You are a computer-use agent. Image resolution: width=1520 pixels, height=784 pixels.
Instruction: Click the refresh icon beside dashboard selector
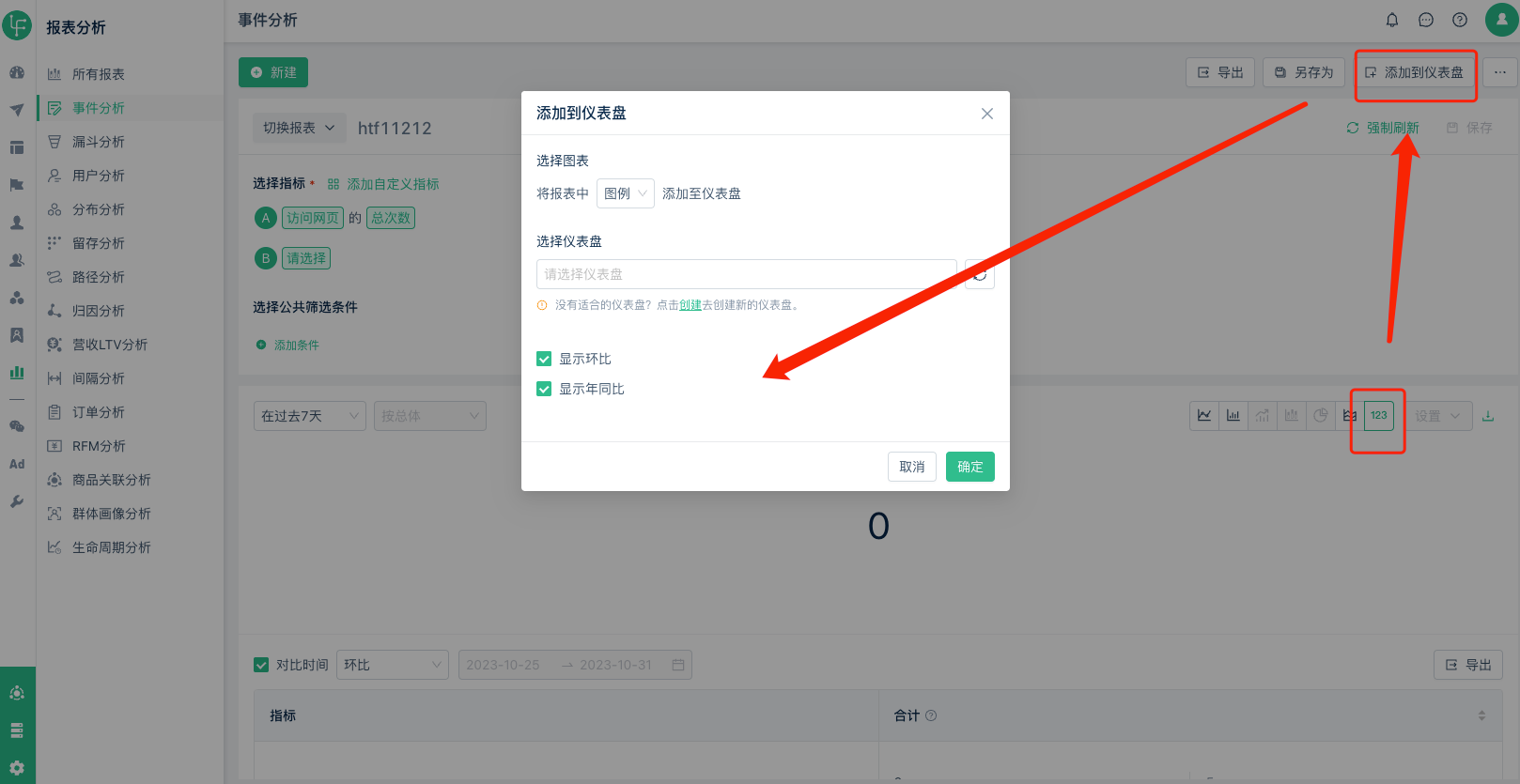[980, 274]
